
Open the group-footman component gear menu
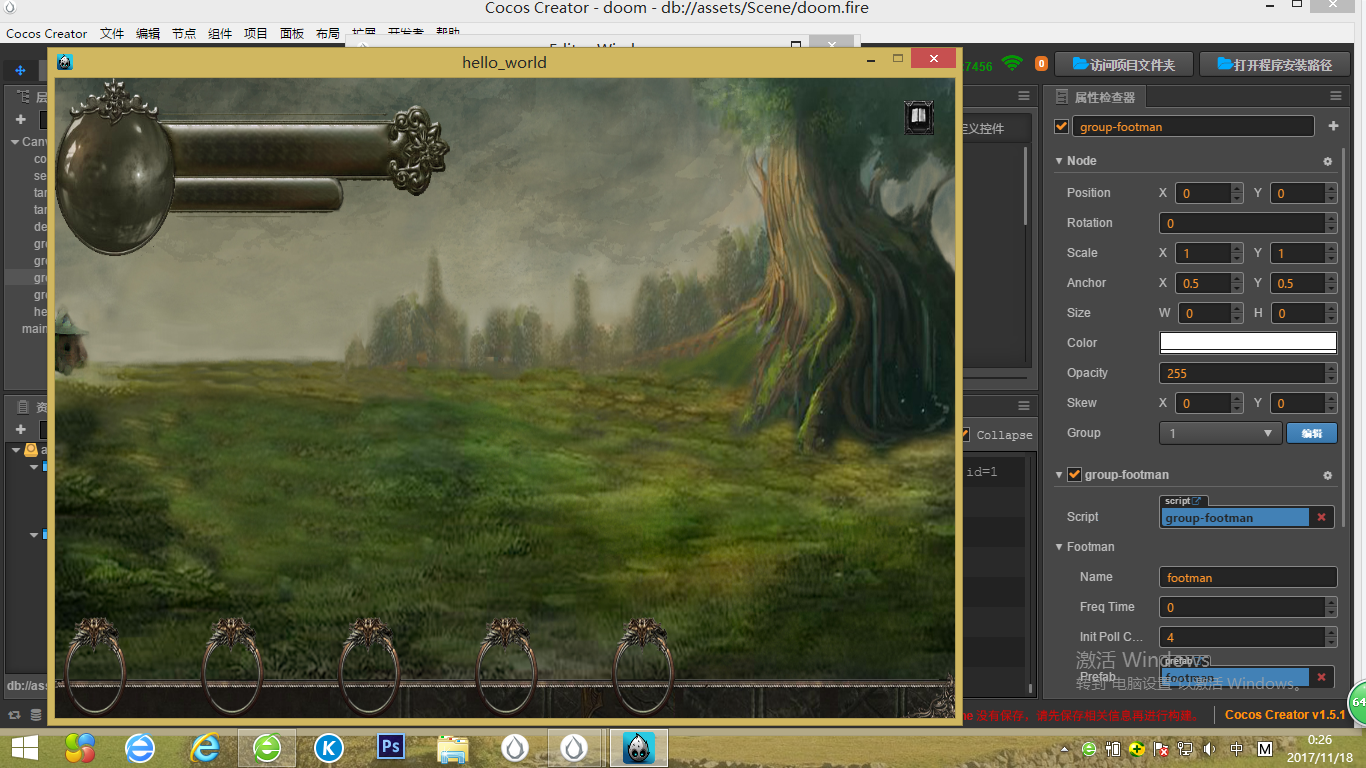coord(1327,475)
